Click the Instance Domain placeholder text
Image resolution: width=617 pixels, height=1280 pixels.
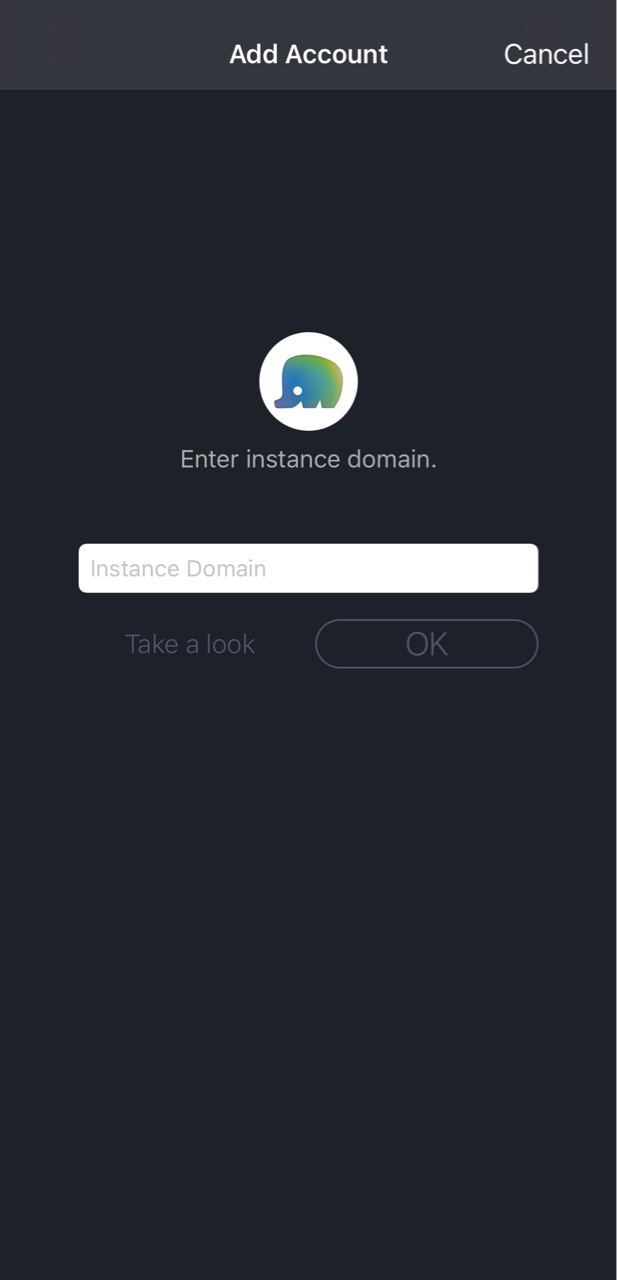pos(178,568)
